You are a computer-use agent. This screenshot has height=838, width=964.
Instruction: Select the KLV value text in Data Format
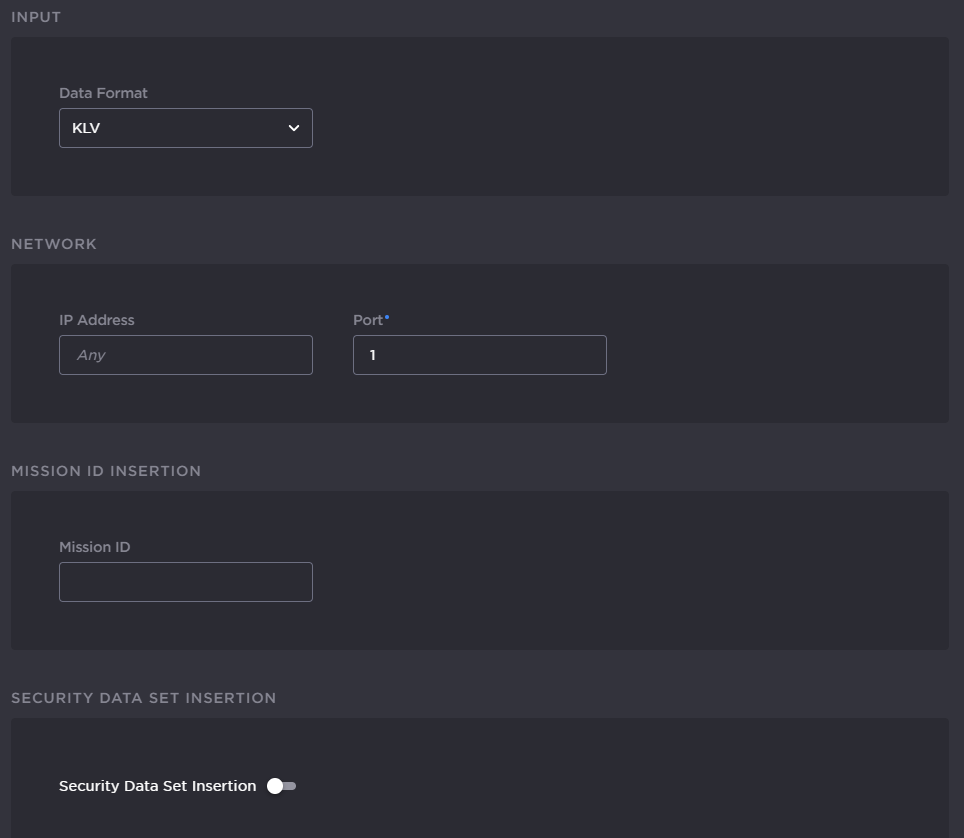click(x=86, y=128)
